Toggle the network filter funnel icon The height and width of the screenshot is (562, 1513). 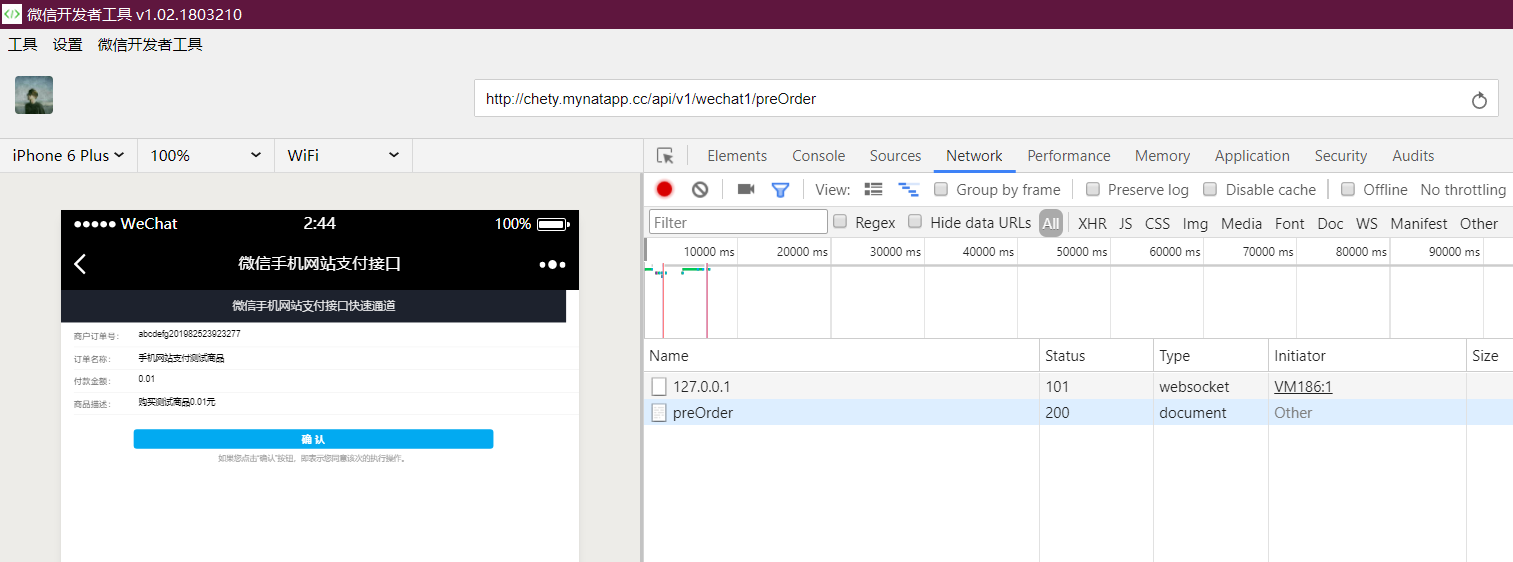point(781,189)
